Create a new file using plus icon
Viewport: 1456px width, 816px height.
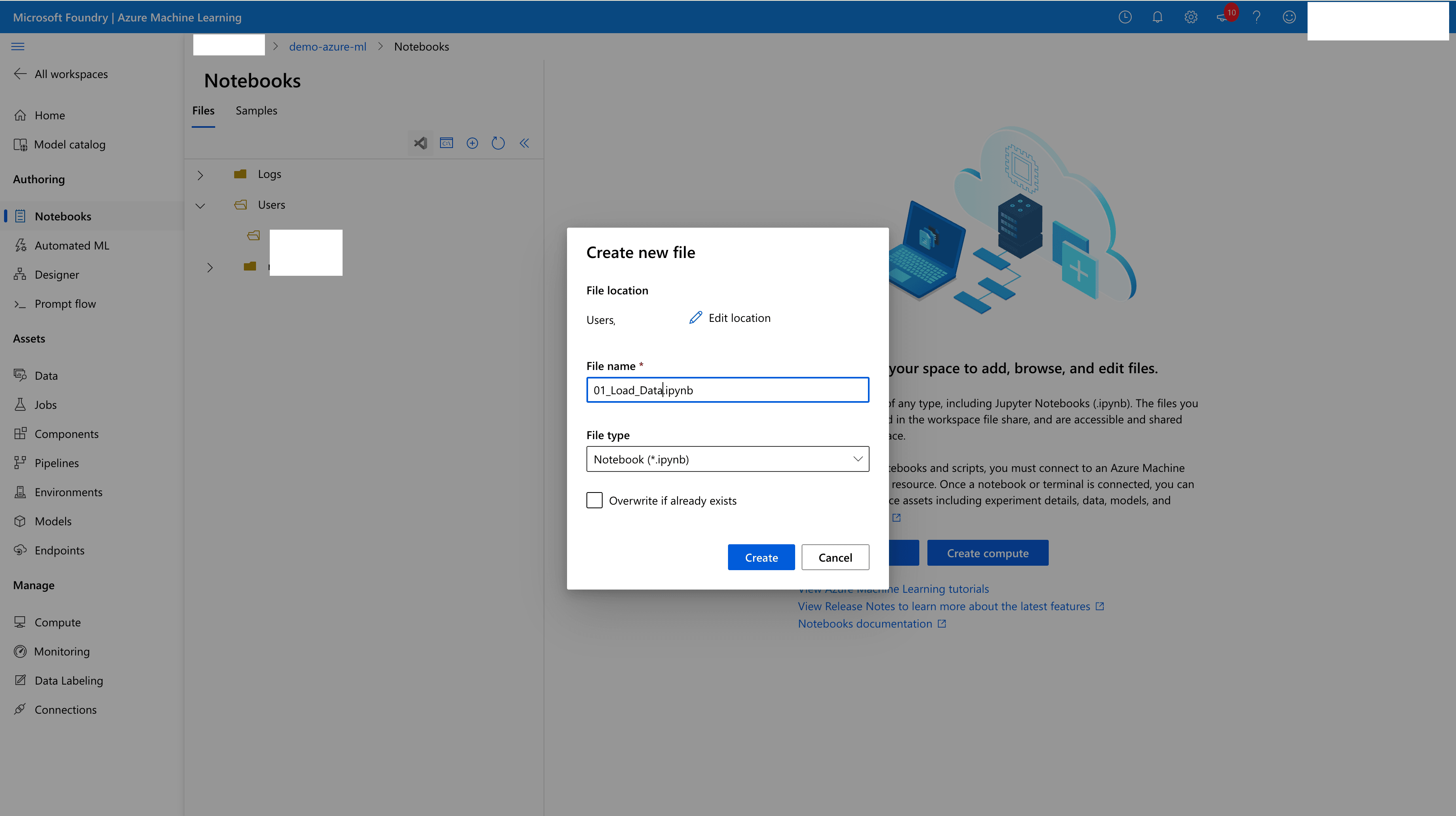click(472, 143)
